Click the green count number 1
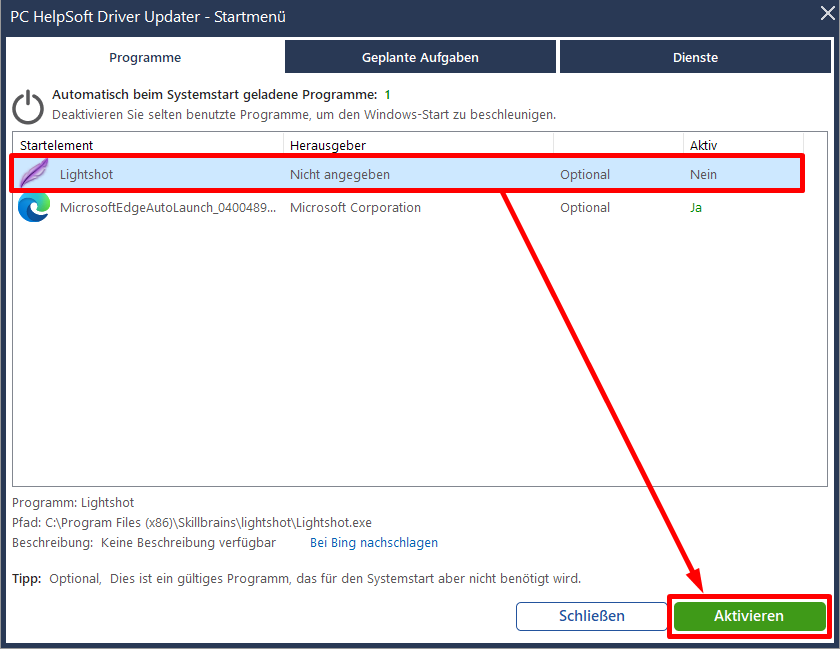 (x=387, y=95)
